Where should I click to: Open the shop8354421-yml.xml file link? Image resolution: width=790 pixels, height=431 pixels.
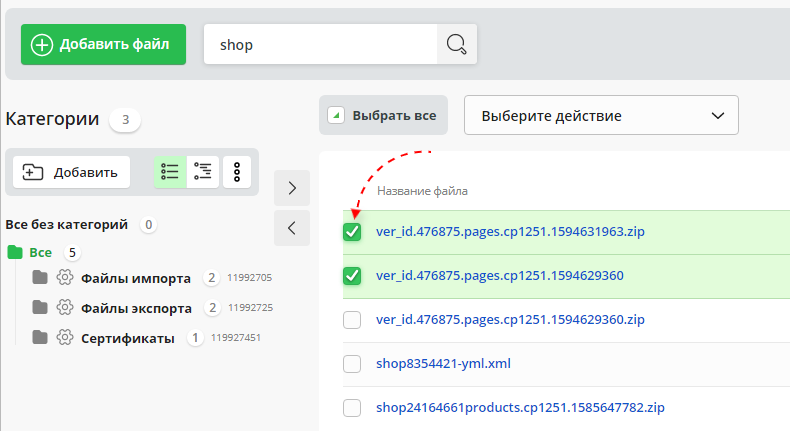[443, 364]
